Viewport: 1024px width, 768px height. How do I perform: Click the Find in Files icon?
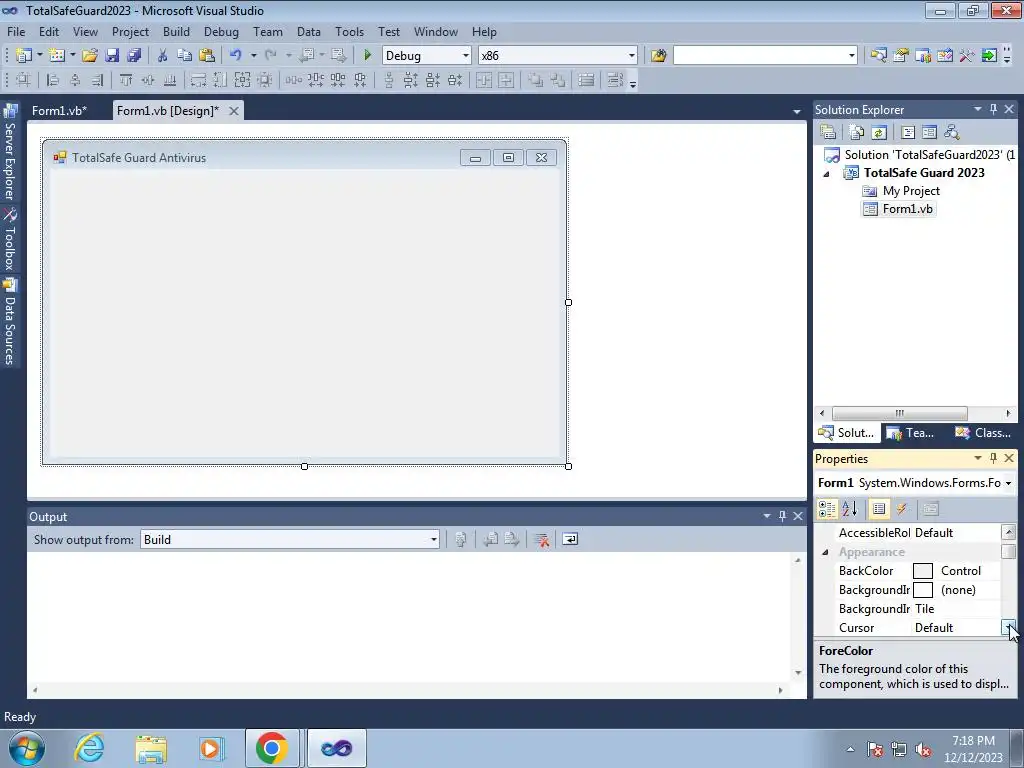pyautogui.click(x=658, y=56)
